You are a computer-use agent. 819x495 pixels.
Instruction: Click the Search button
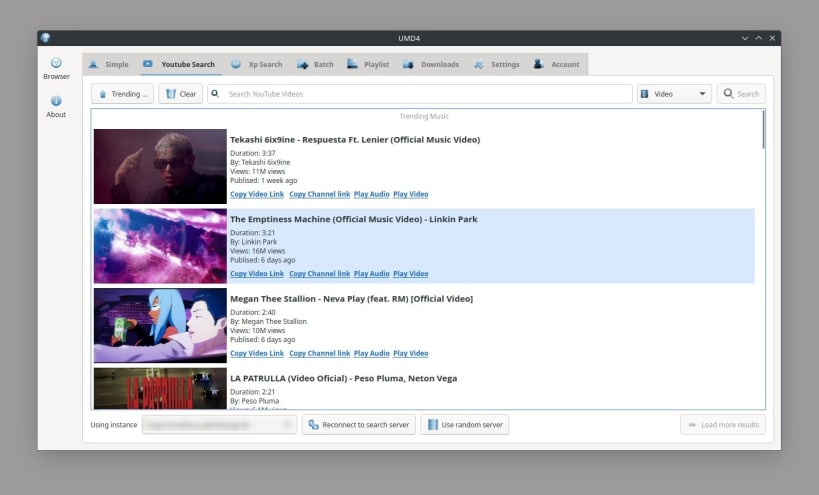(x=741, y=94)
